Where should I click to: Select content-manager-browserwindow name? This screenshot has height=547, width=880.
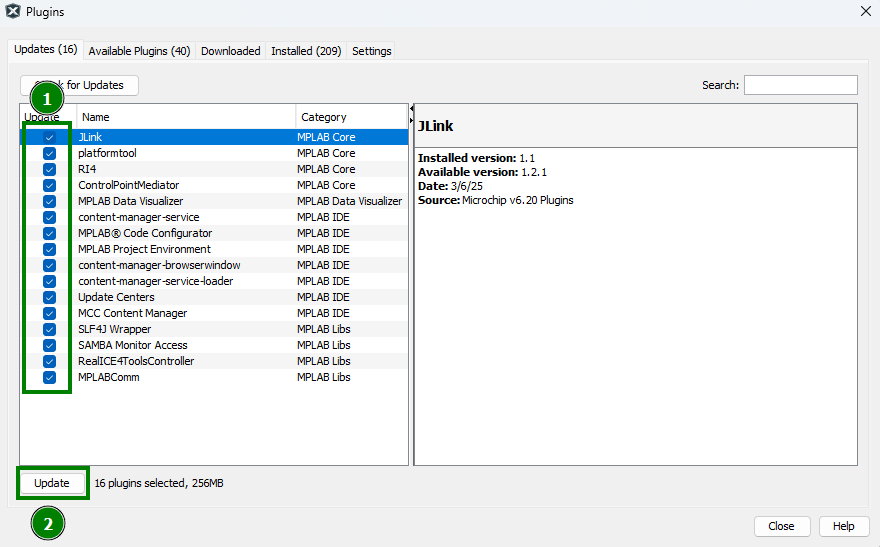[159, 265]
